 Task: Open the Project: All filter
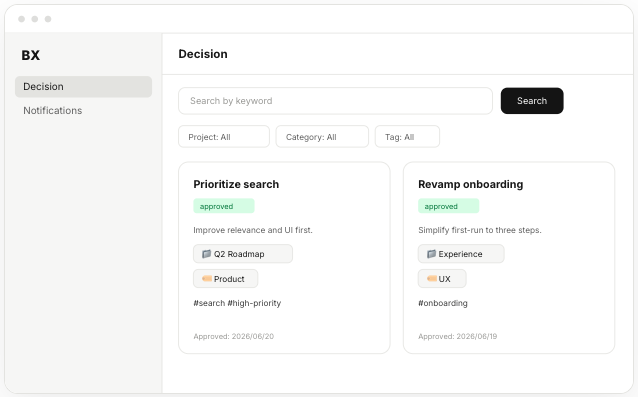[224, 137]
